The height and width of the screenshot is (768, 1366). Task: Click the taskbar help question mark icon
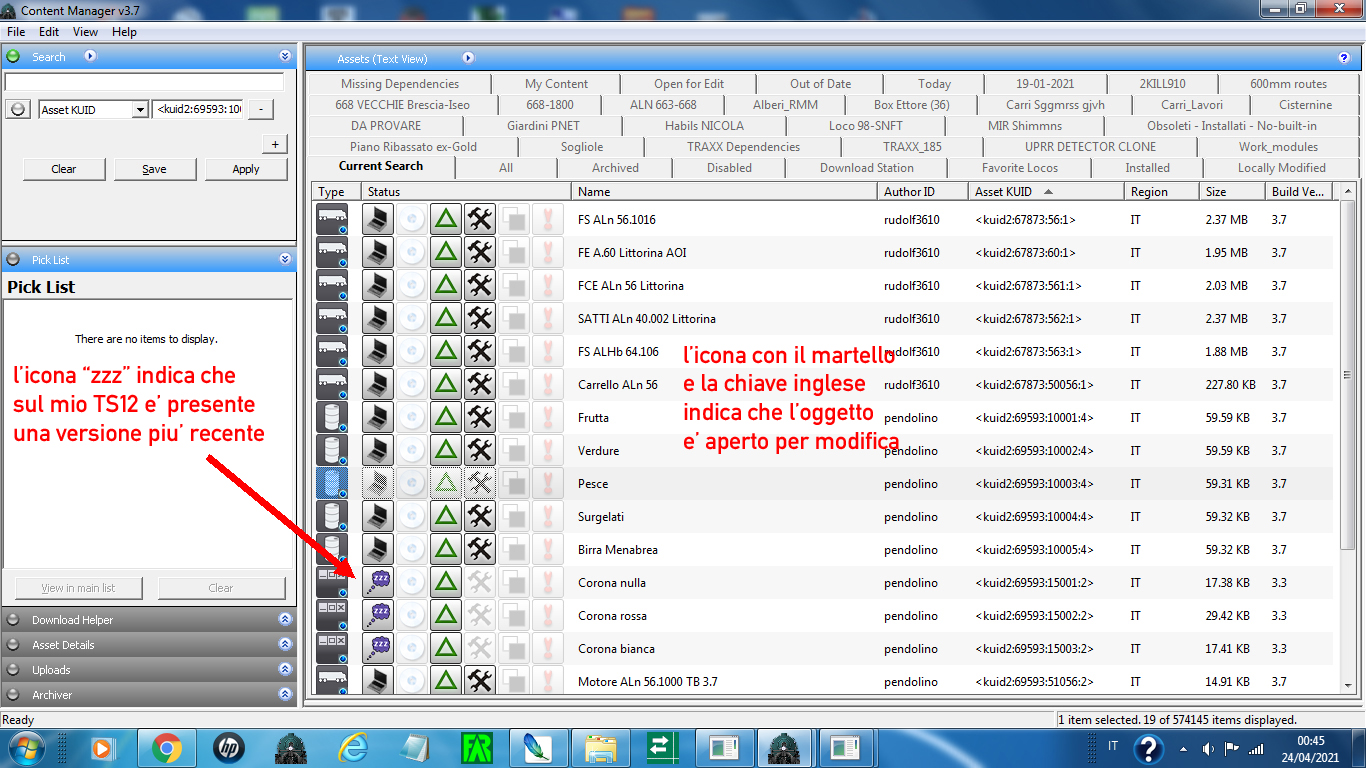[x=1149, y=748]
